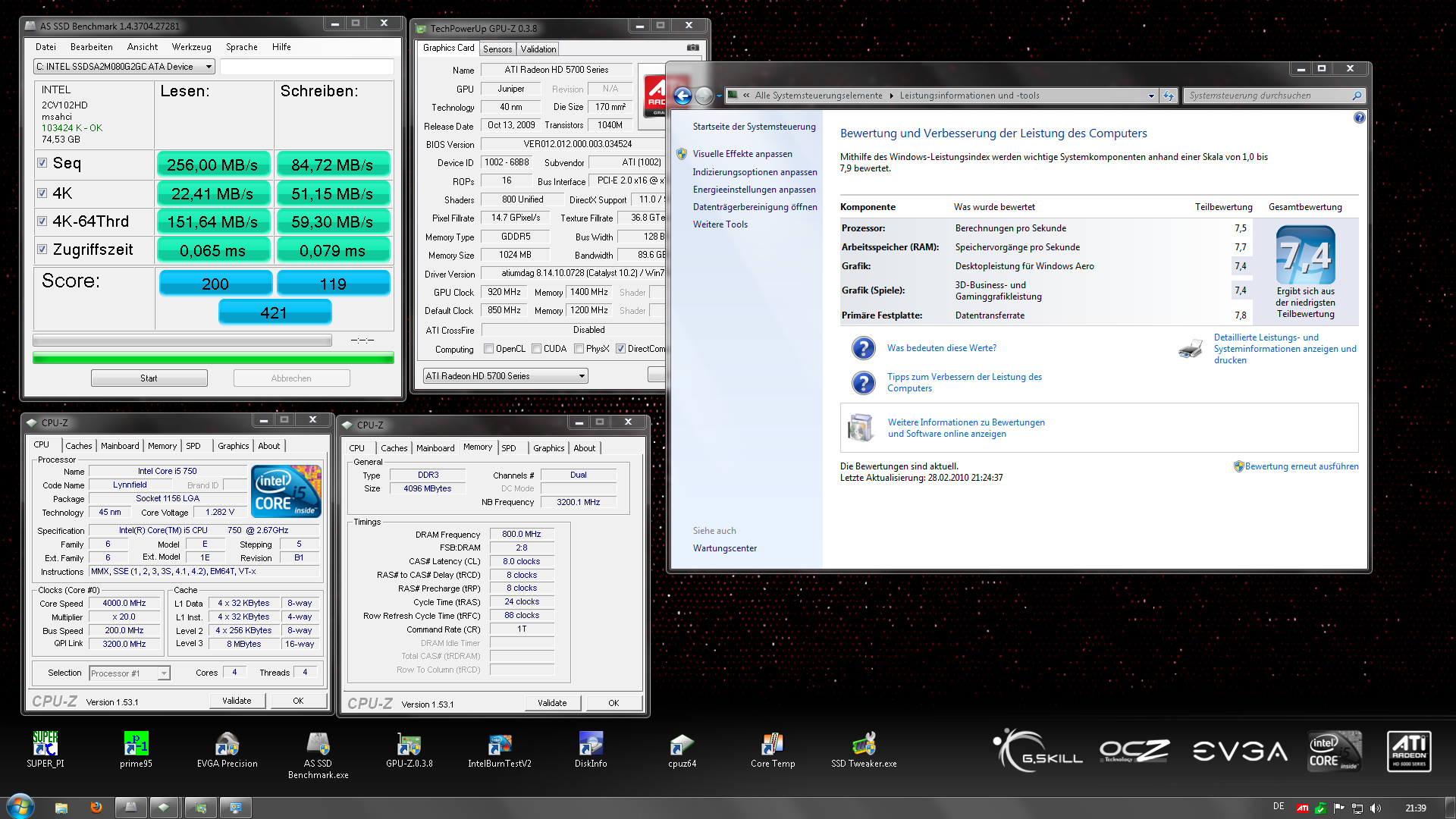Enable the OpenCL computing checkbox
This screenshot has width=1456, height=819.
(489, 349)
